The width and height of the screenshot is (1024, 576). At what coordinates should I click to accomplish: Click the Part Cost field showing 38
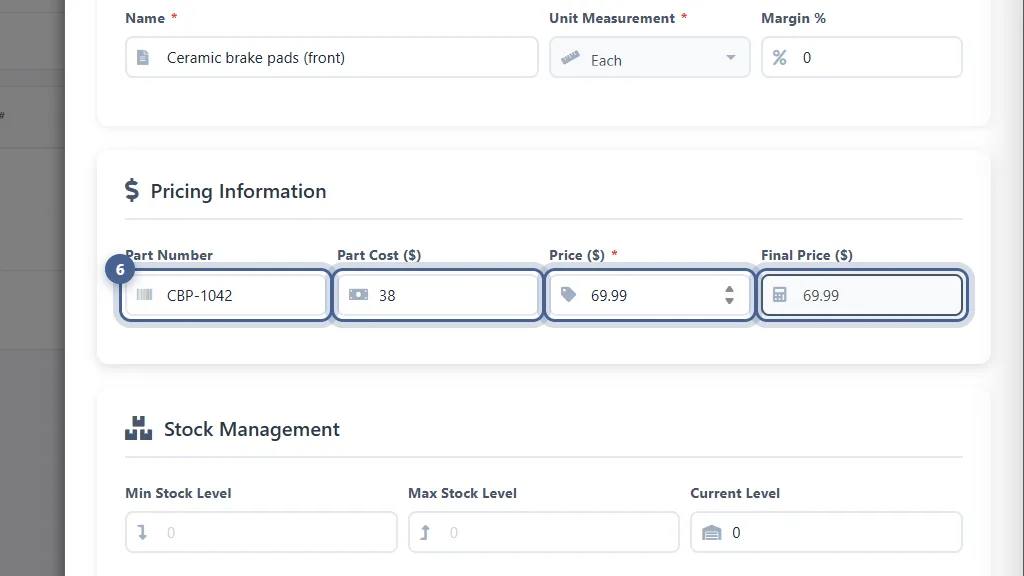pos(438,295)
